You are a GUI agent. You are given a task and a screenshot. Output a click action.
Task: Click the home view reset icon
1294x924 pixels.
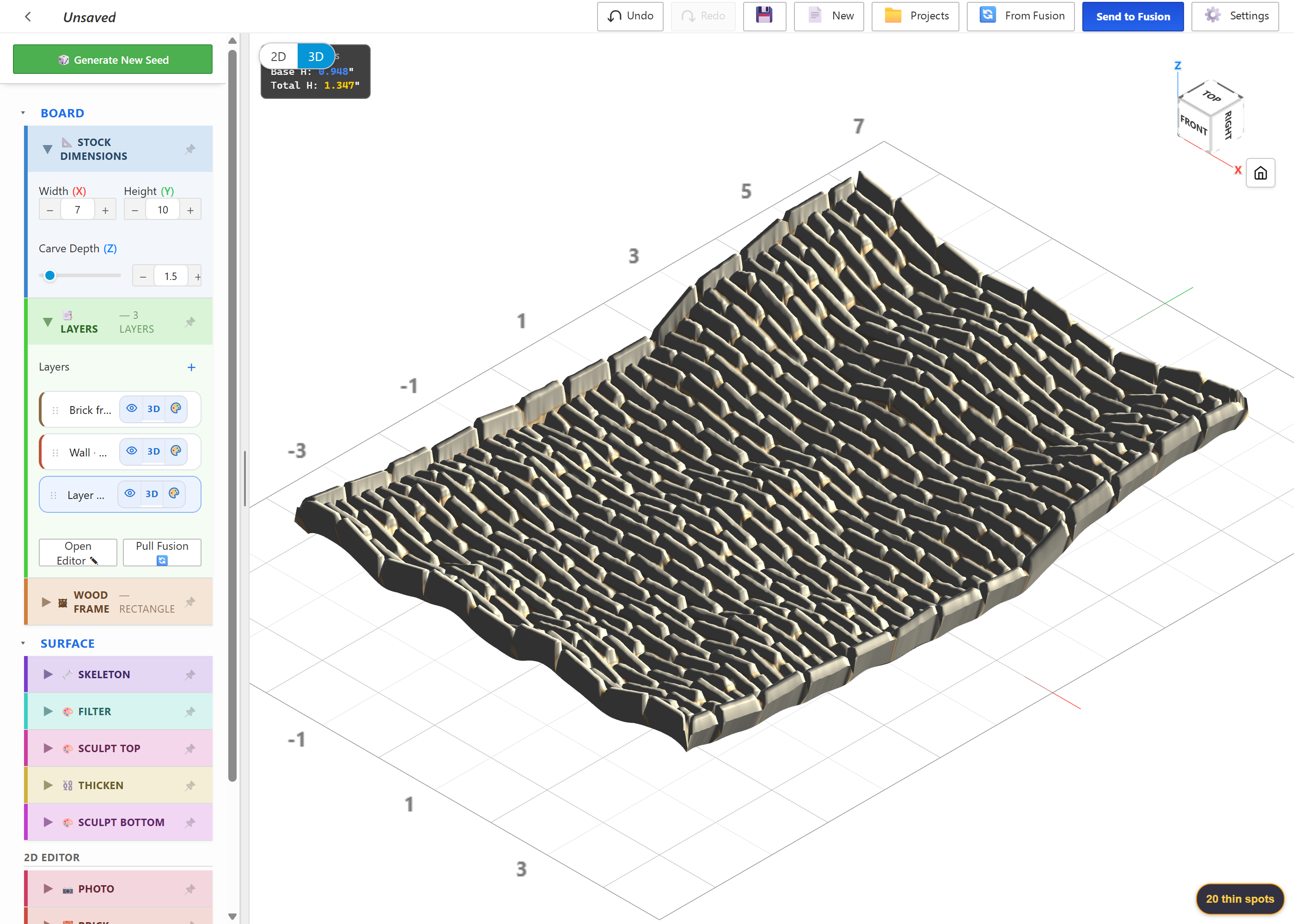[x=1260, y=173]
